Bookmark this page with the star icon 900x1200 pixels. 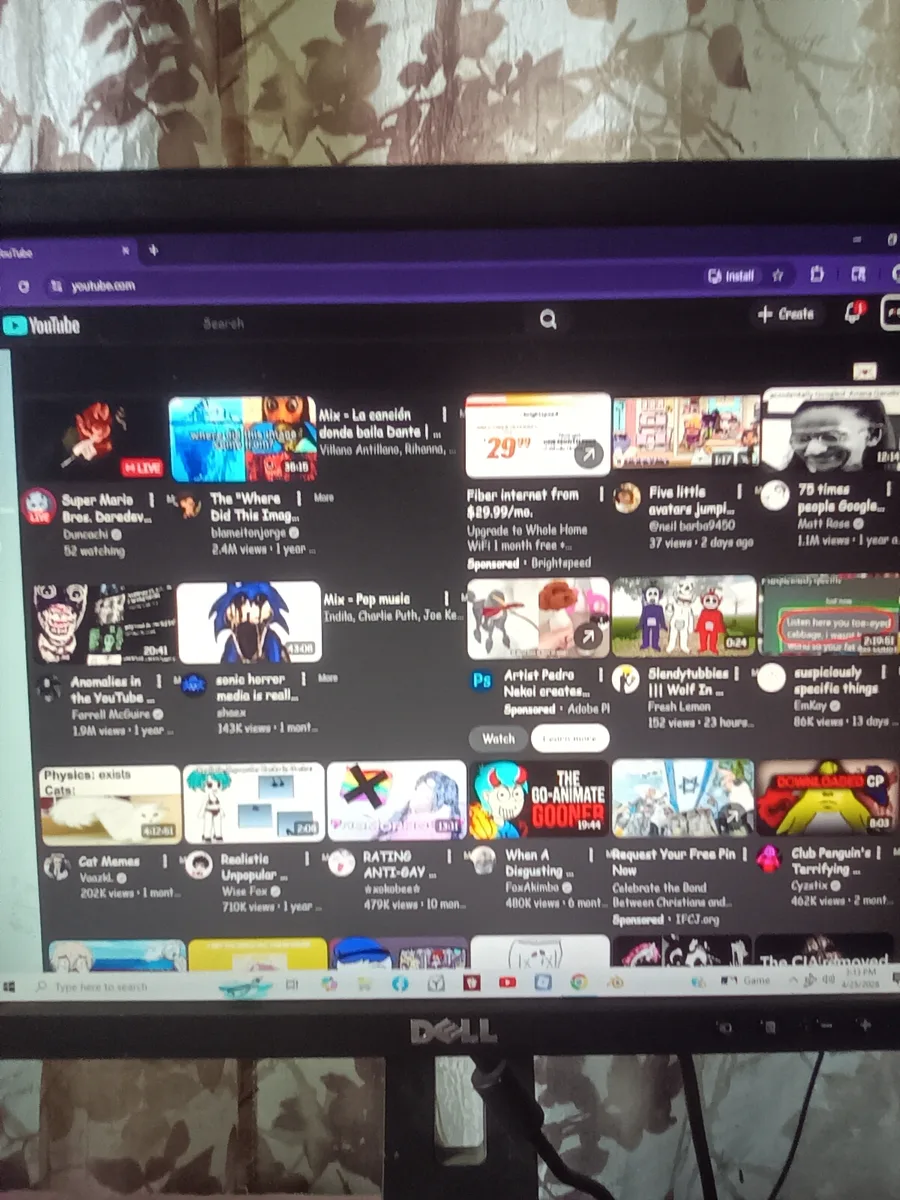[777, 275]
